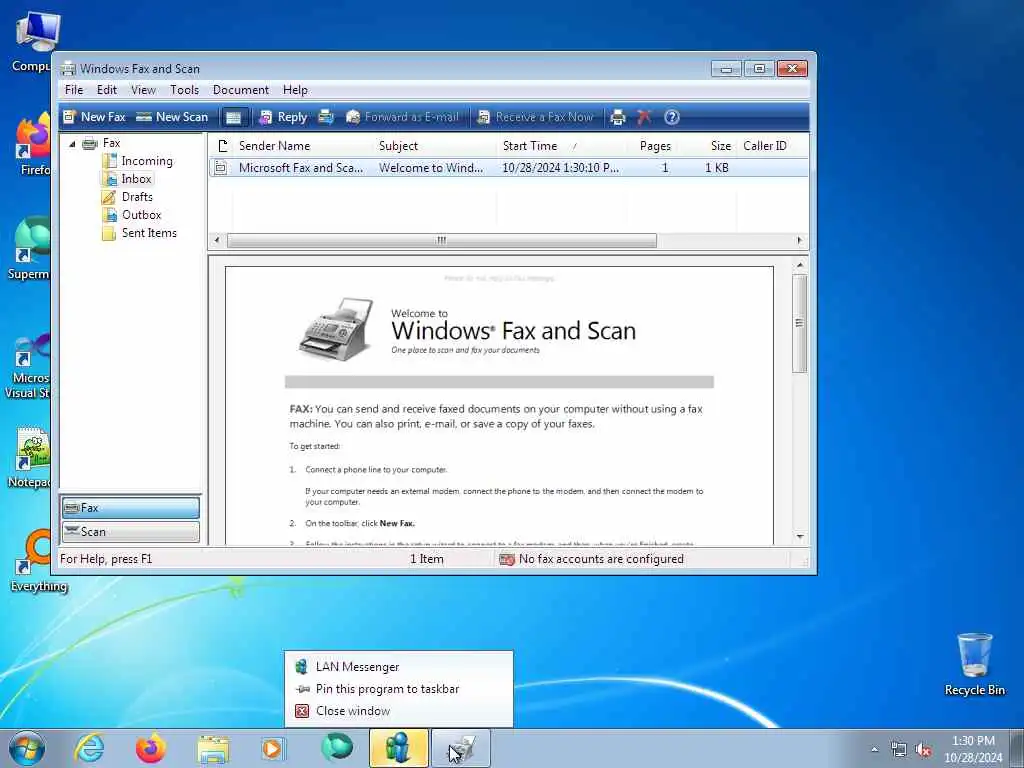Click the message list horizontal scrollbar thumb

click(x=441, y=240)
